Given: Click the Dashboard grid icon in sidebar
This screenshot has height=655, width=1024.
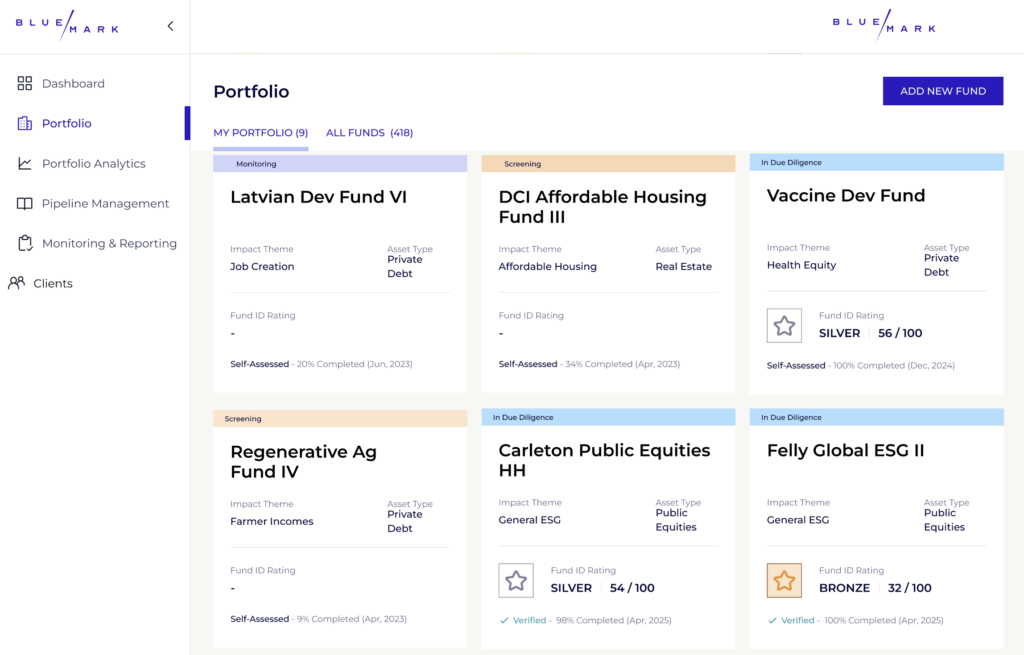Looking at the screenshot, I should coord(25,84).
